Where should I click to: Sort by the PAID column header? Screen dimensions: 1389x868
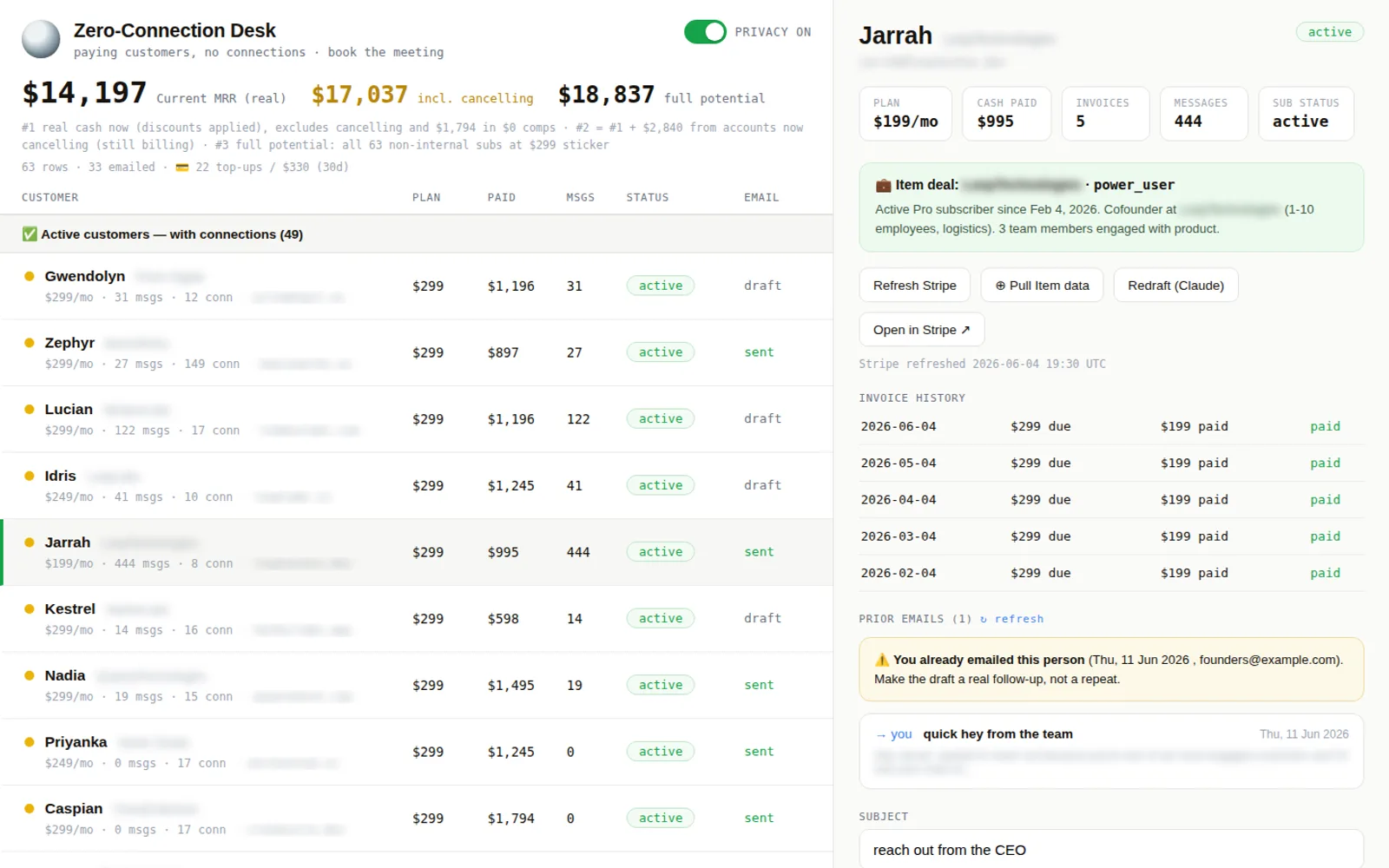502,198
